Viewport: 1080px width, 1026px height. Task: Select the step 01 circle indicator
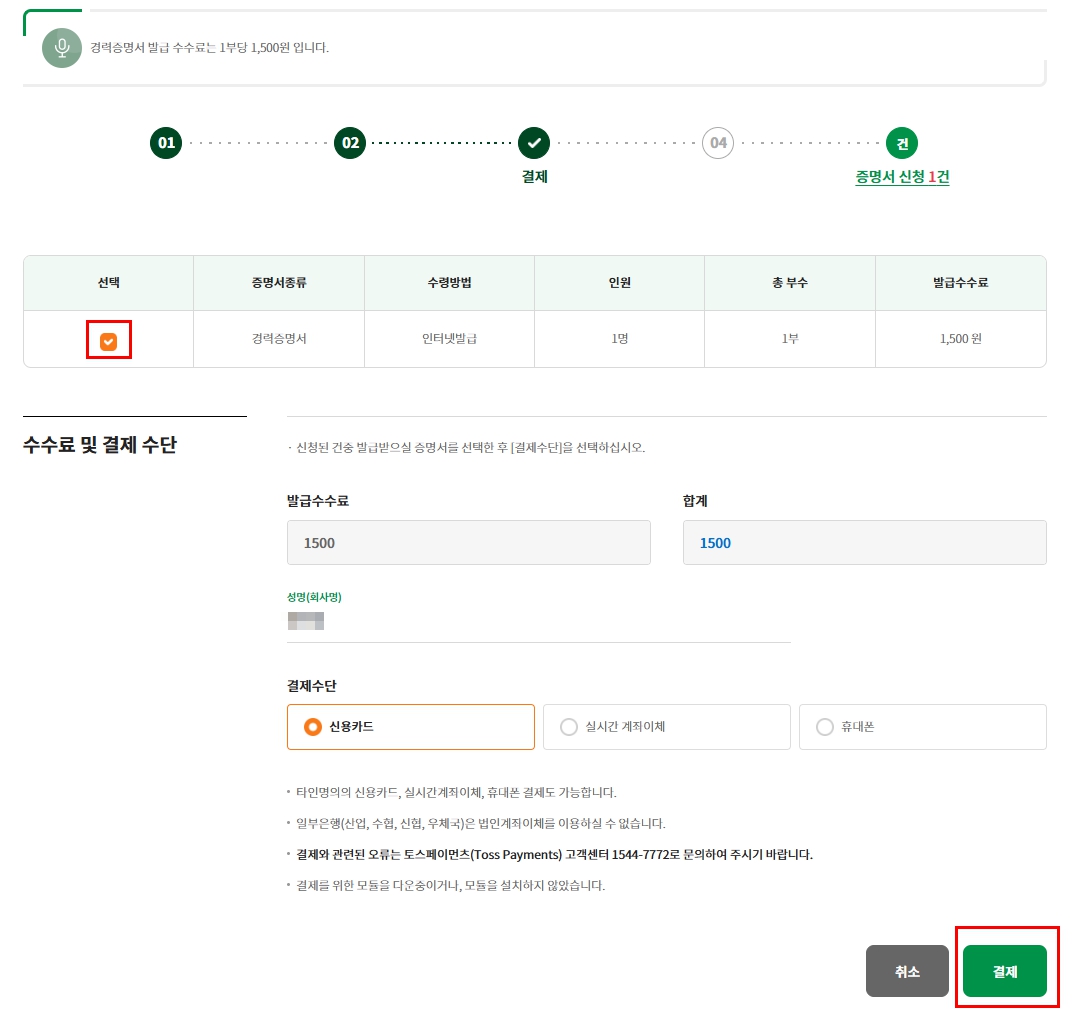coord(165,142)
